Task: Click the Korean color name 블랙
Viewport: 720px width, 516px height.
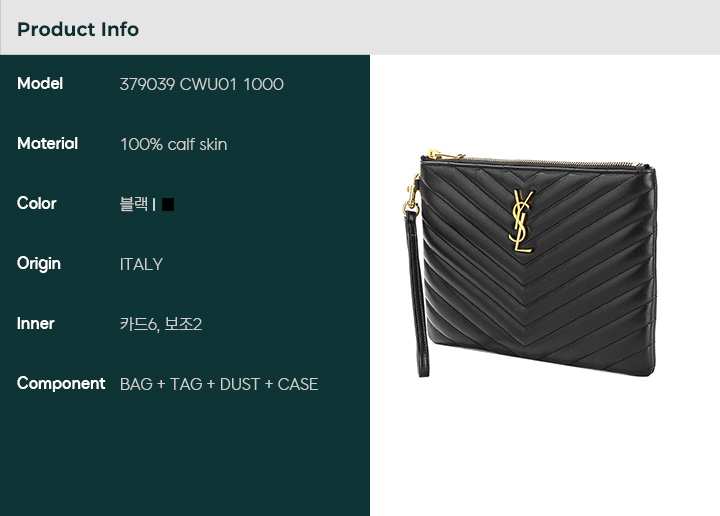Action: coord(134,204)
